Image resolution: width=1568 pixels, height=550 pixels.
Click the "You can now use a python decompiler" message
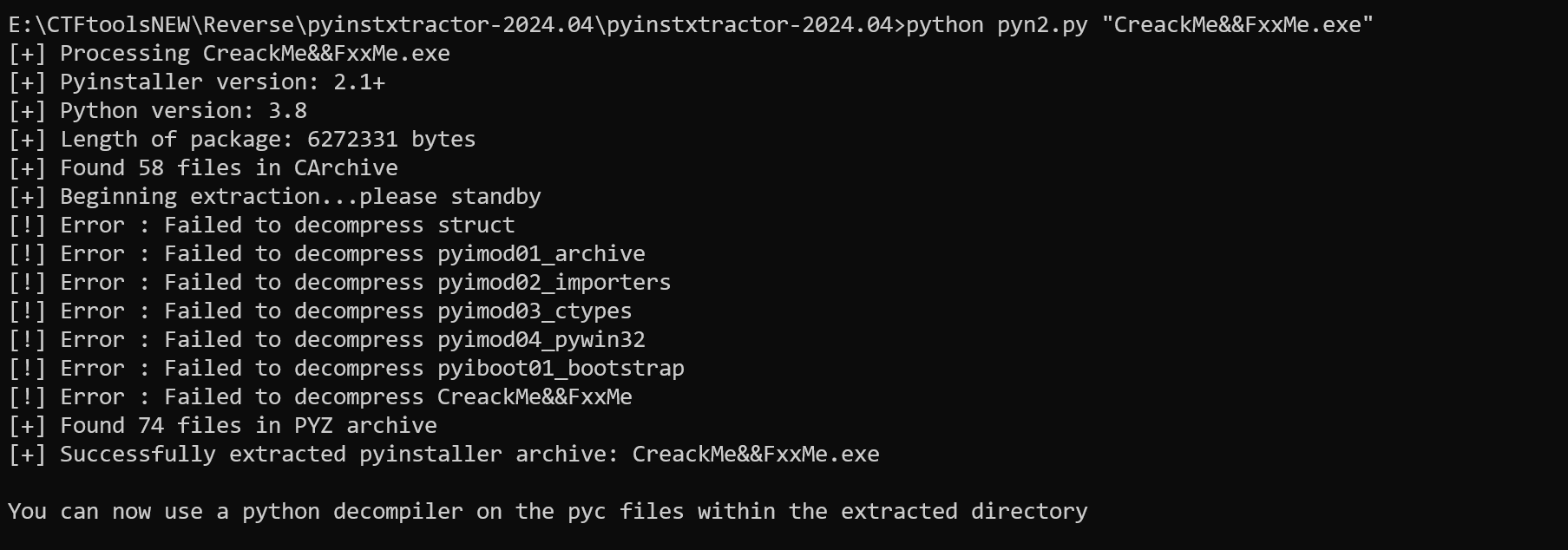click(547, 512)
